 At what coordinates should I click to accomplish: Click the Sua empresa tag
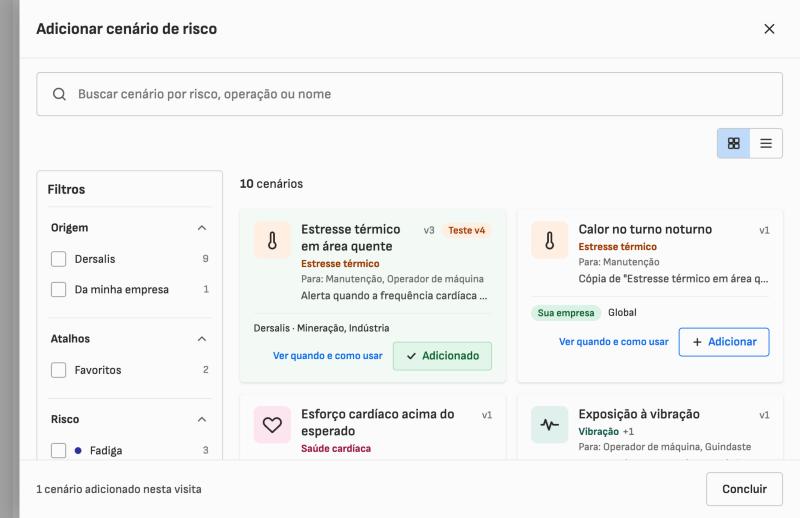click(x=566, y=313)
